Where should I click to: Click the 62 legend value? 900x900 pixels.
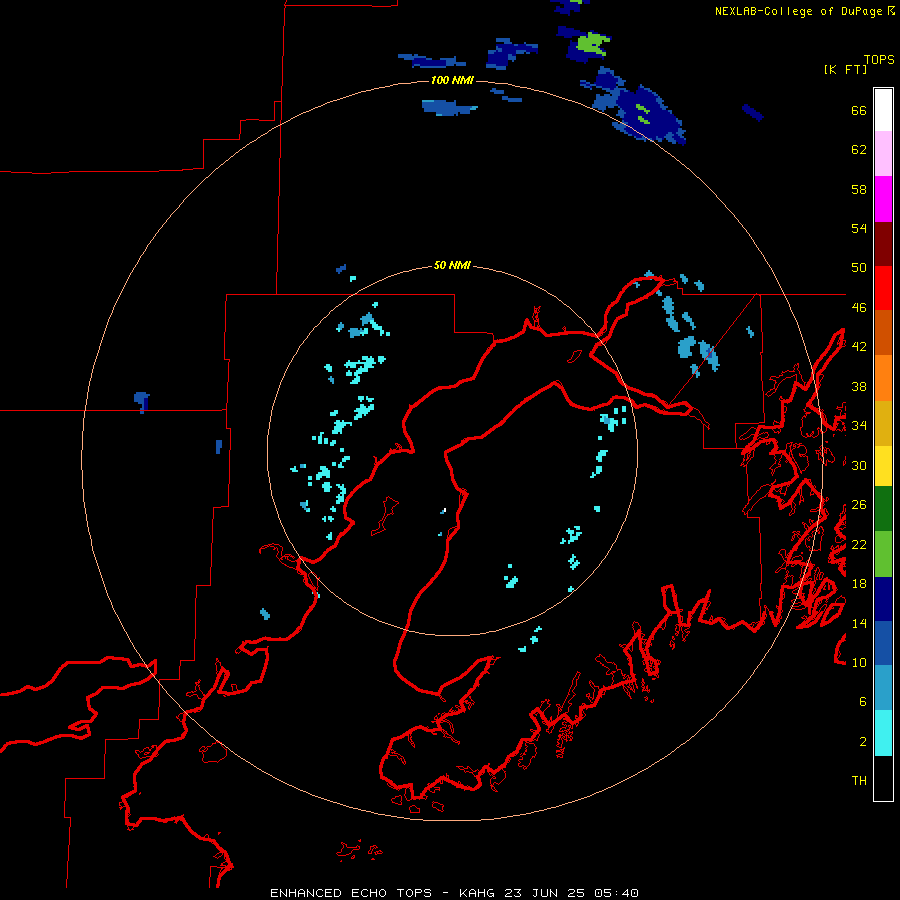click(x=859, y=150)
